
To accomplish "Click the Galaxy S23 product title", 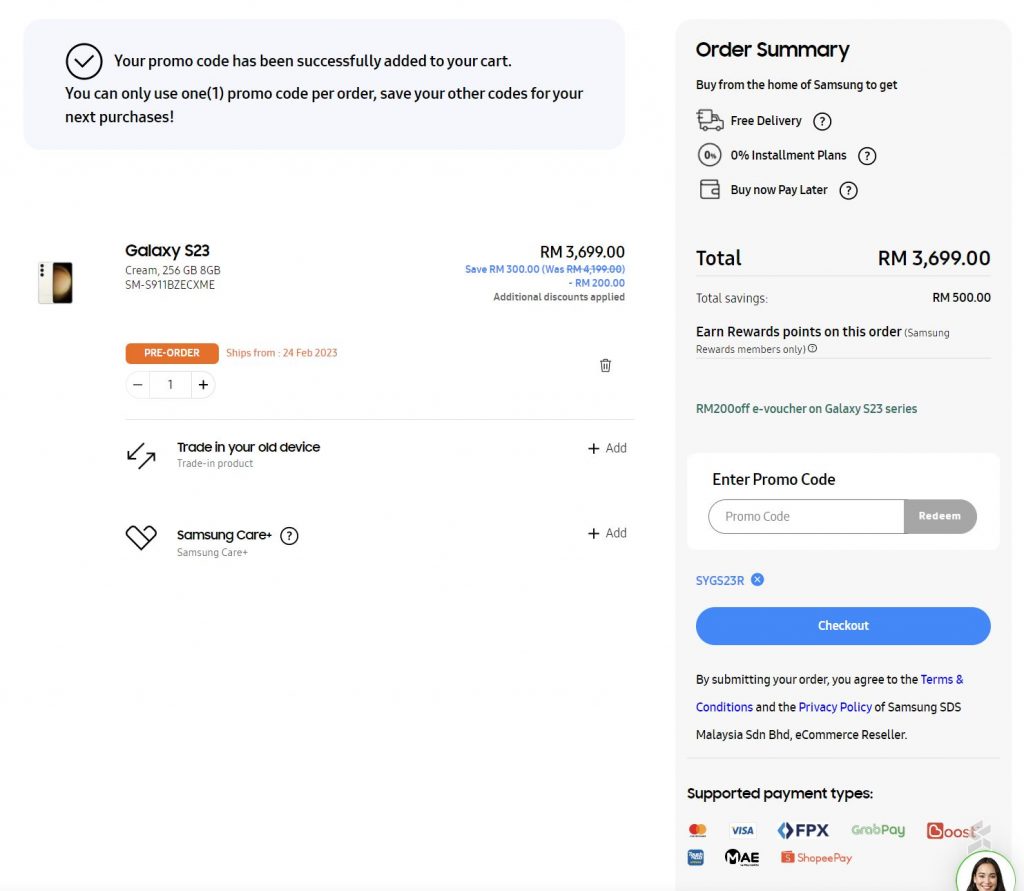I will [167, 251].
